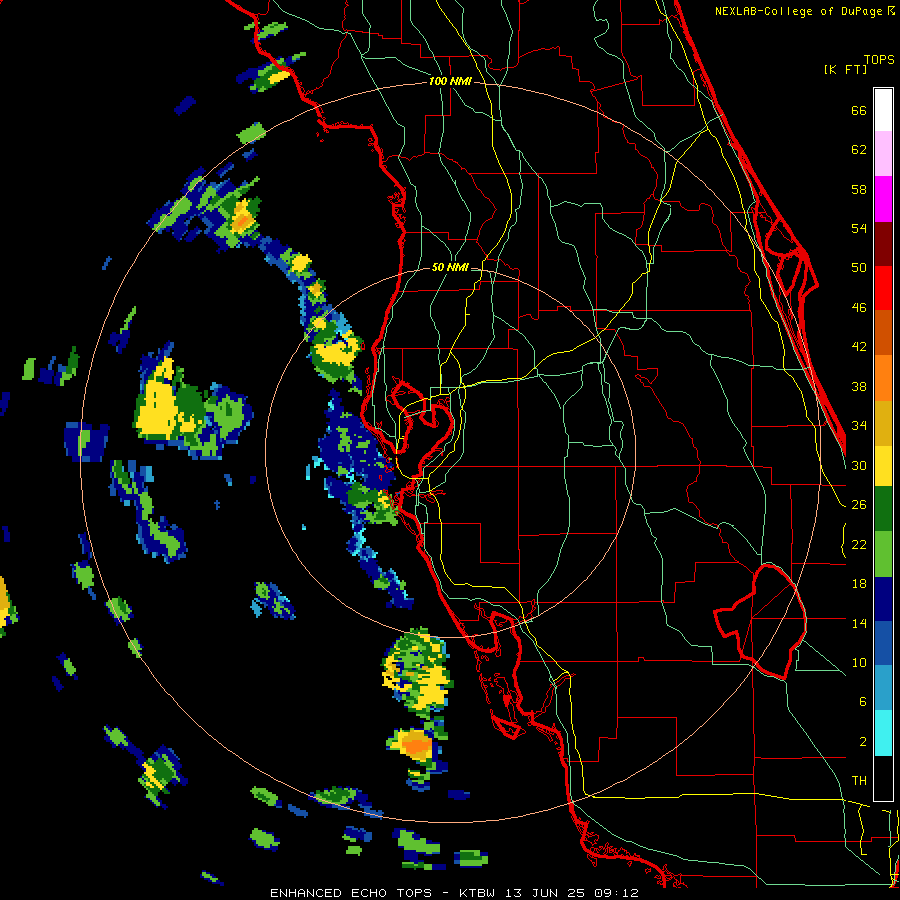Select the 6 value on the legend
Screen dimensions: 900x900
[862, 702]
